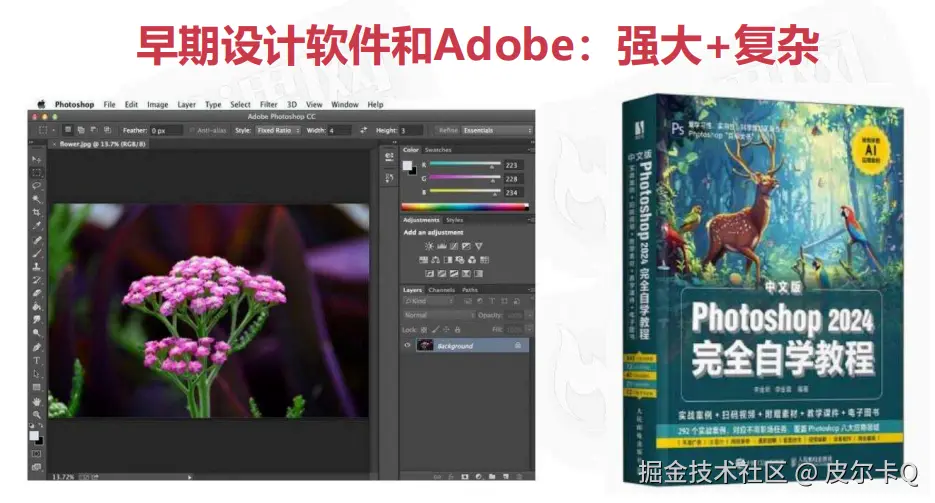Select the Move tool
This screenshot has width=935, height=503.
click(x=36, y=159)
